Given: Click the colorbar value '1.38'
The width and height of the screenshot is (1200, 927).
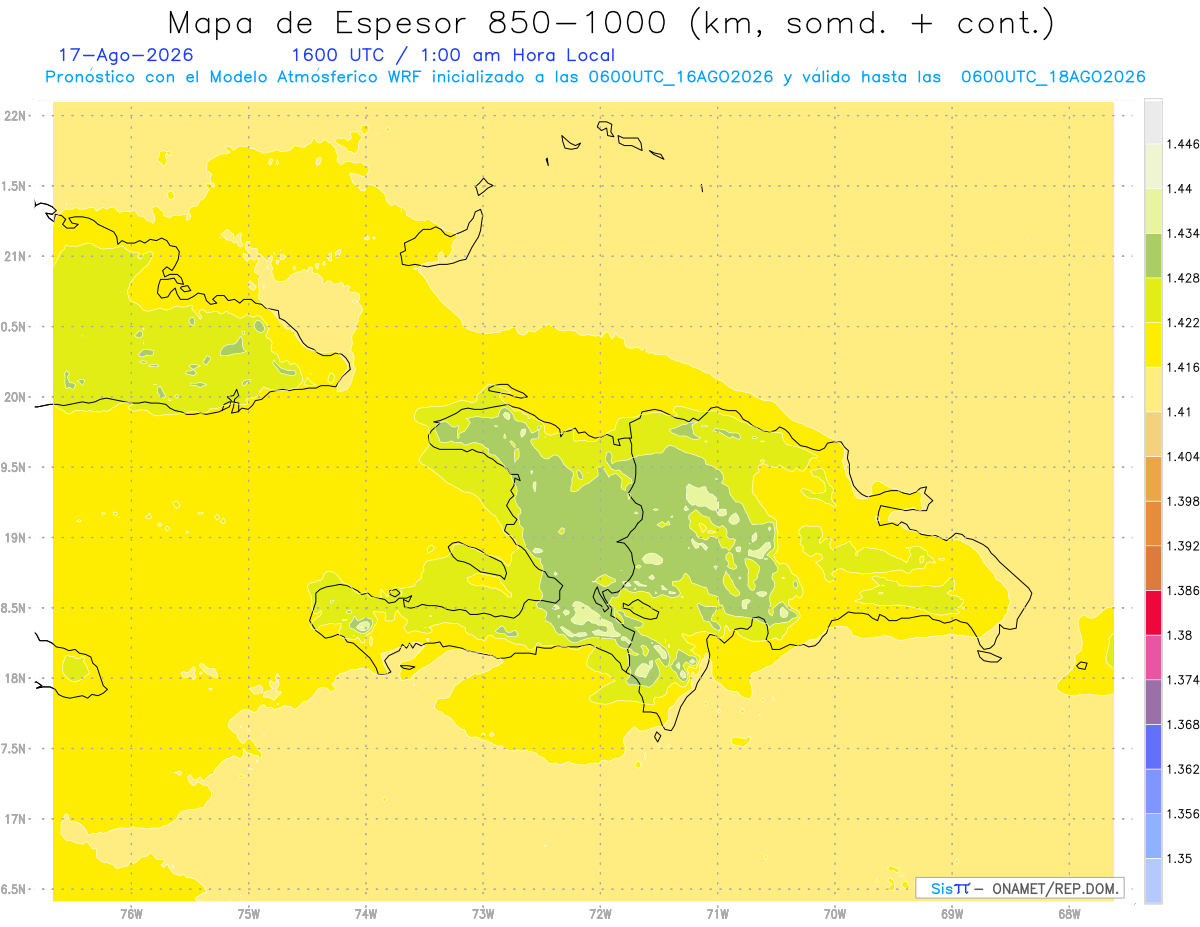Looking at the screenshot, I should coord(1180,635).
